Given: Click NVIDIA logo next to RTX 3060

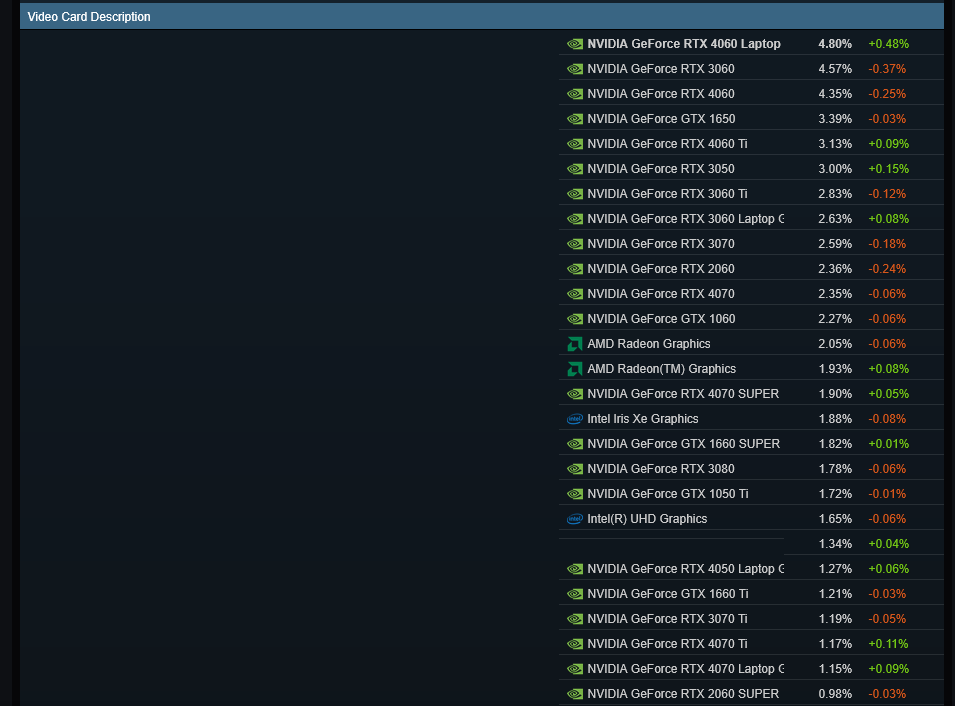Looking at the screenshot, I should click(x=575, y=69).
